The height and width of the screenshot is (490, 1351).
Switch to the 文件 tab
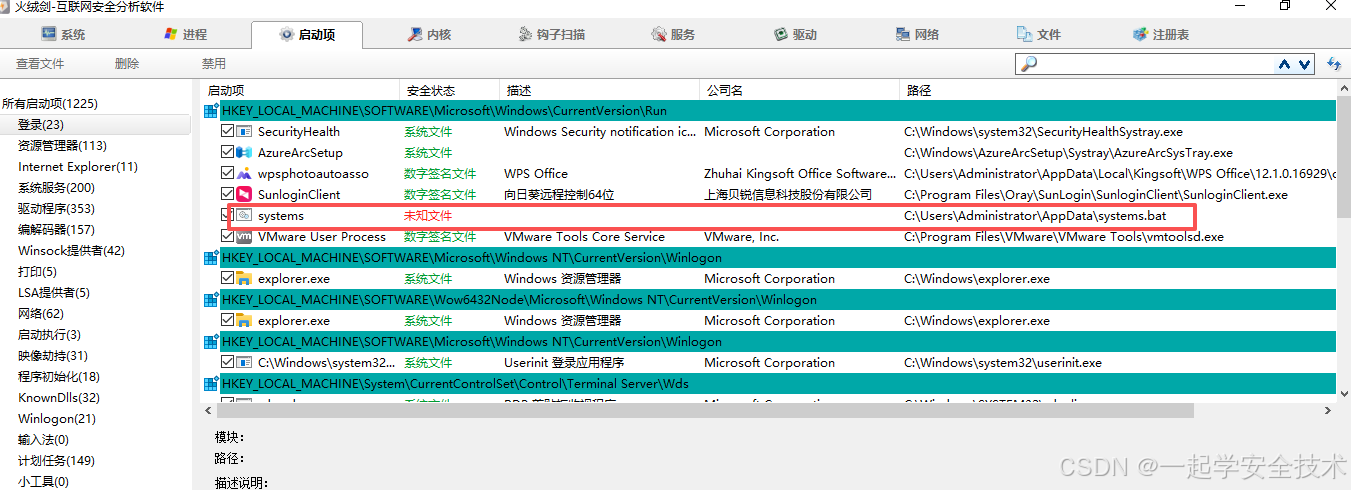click(x=1040, y=34)
